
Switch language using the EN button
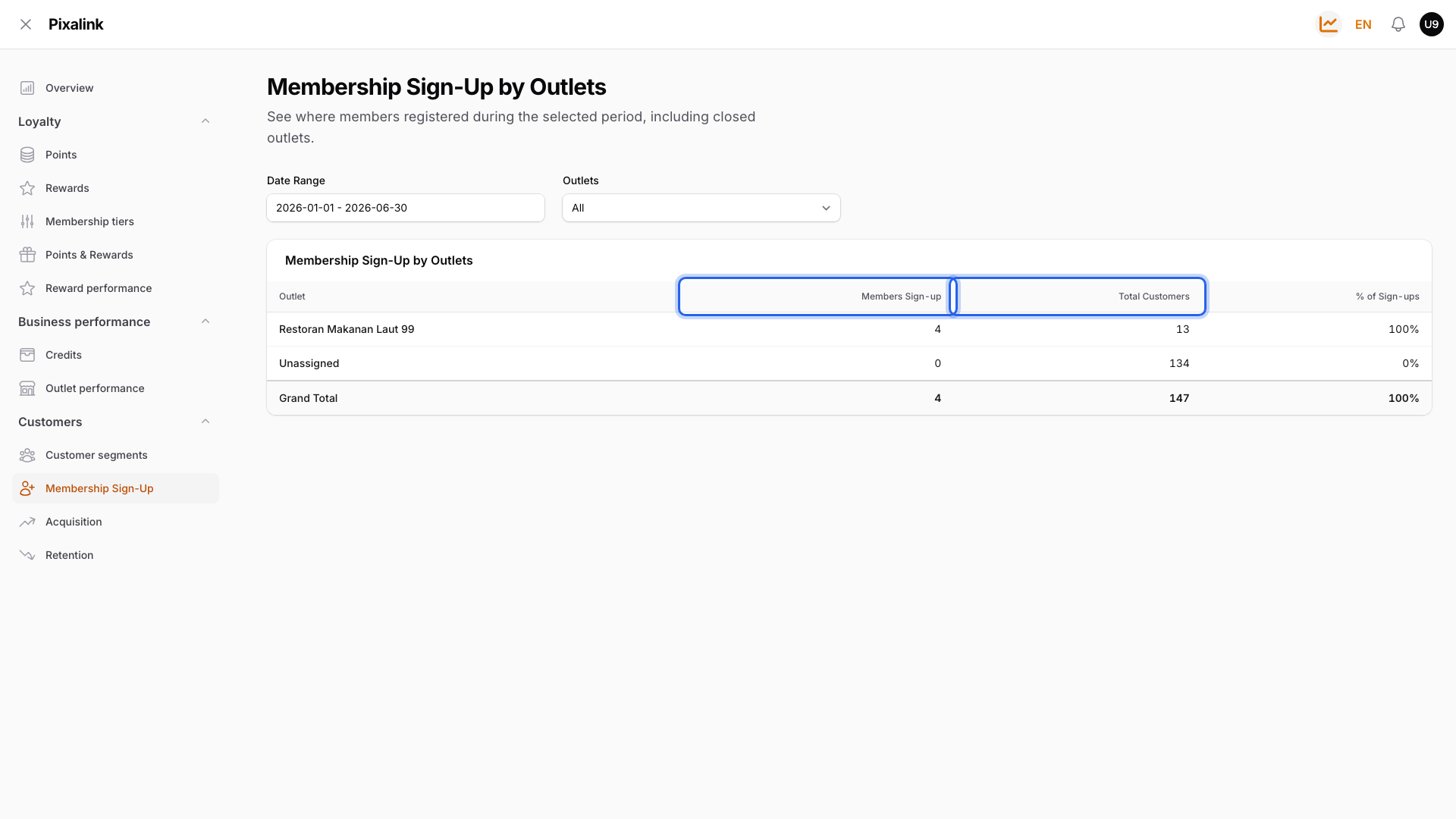pos(1363,24)
